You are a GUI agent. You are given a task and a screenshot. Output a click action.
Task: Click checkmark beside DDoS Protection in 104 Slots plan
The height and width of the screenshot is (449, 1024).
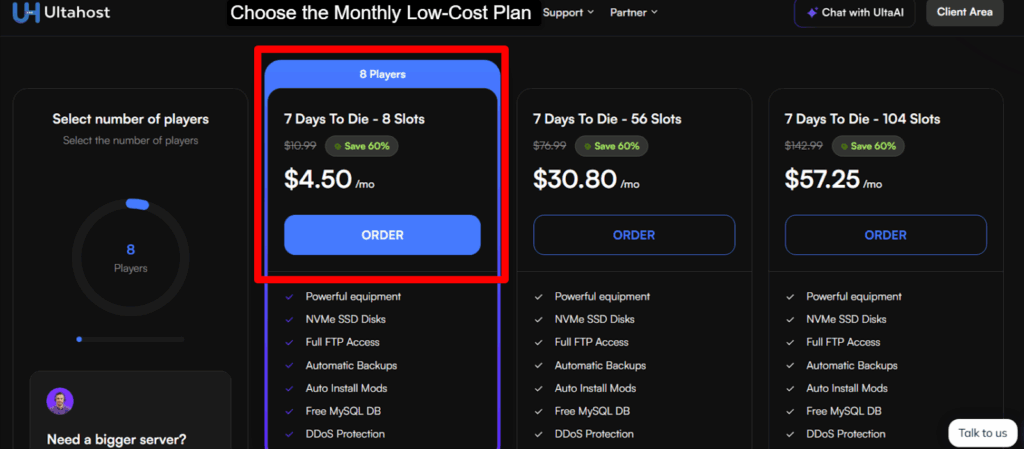(x=790, y=434)
